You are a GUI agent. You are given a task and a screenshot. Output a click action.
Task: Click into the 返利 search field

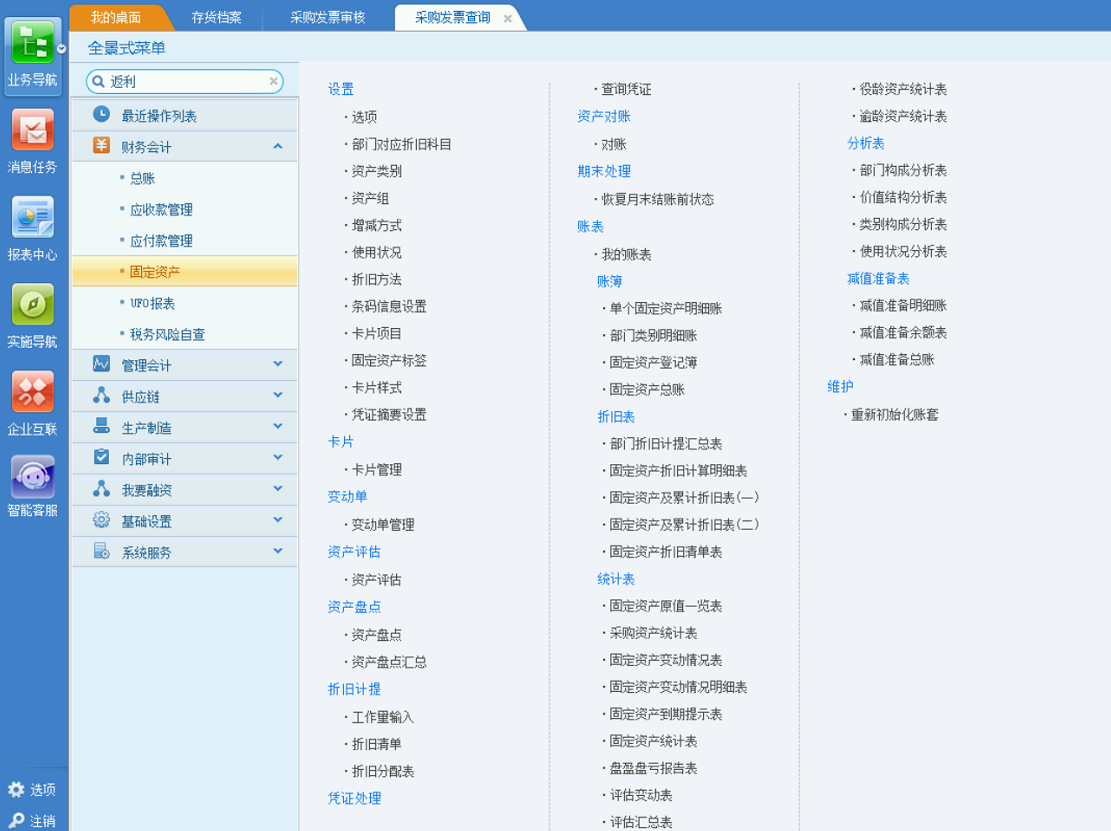pyautogui.click(x=186, y=81)
